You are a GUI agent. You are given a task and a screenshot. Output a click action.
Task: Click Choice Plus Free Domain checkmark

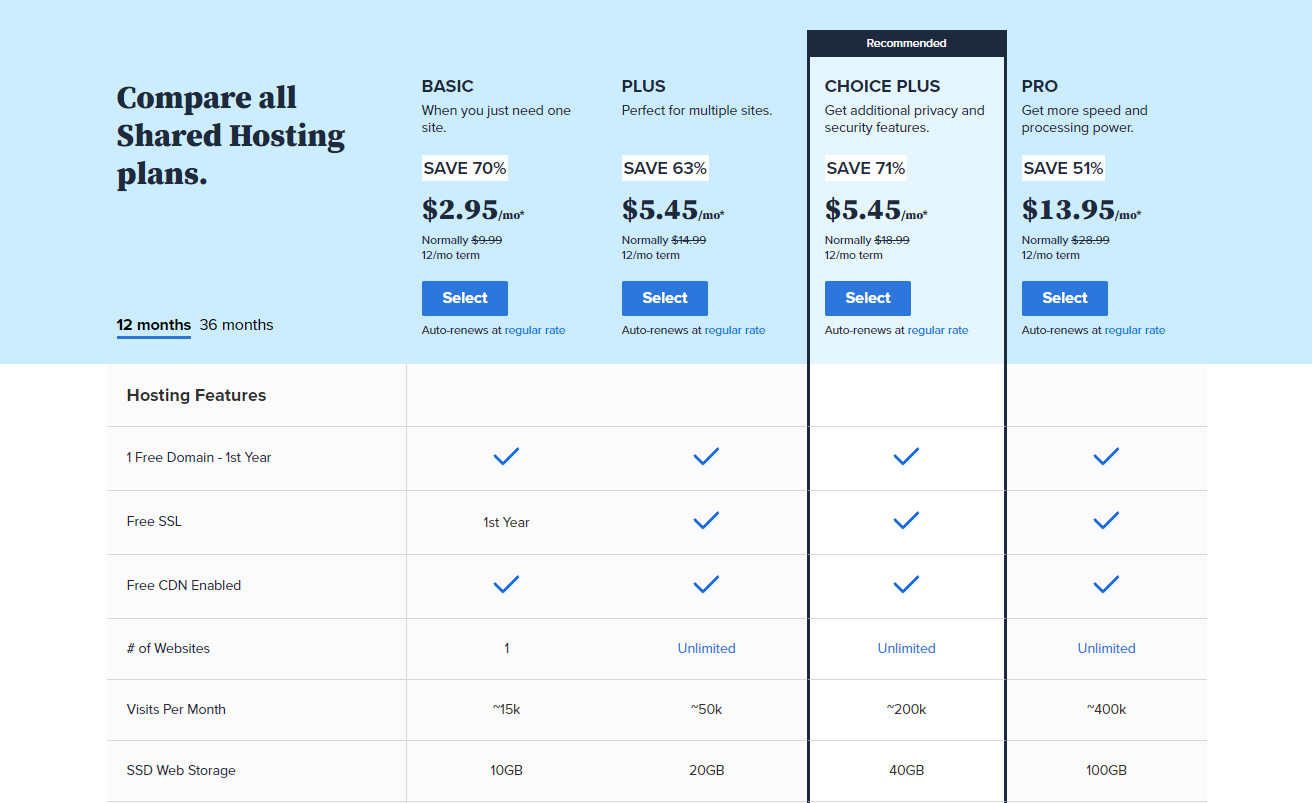[x=906, y=457]
